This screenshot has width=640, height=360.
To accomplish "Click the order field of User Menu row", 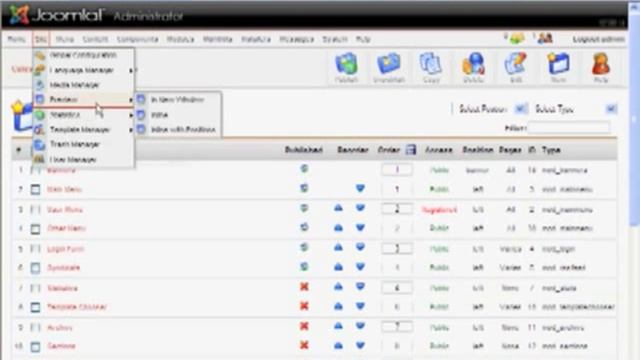I will 397,209.
